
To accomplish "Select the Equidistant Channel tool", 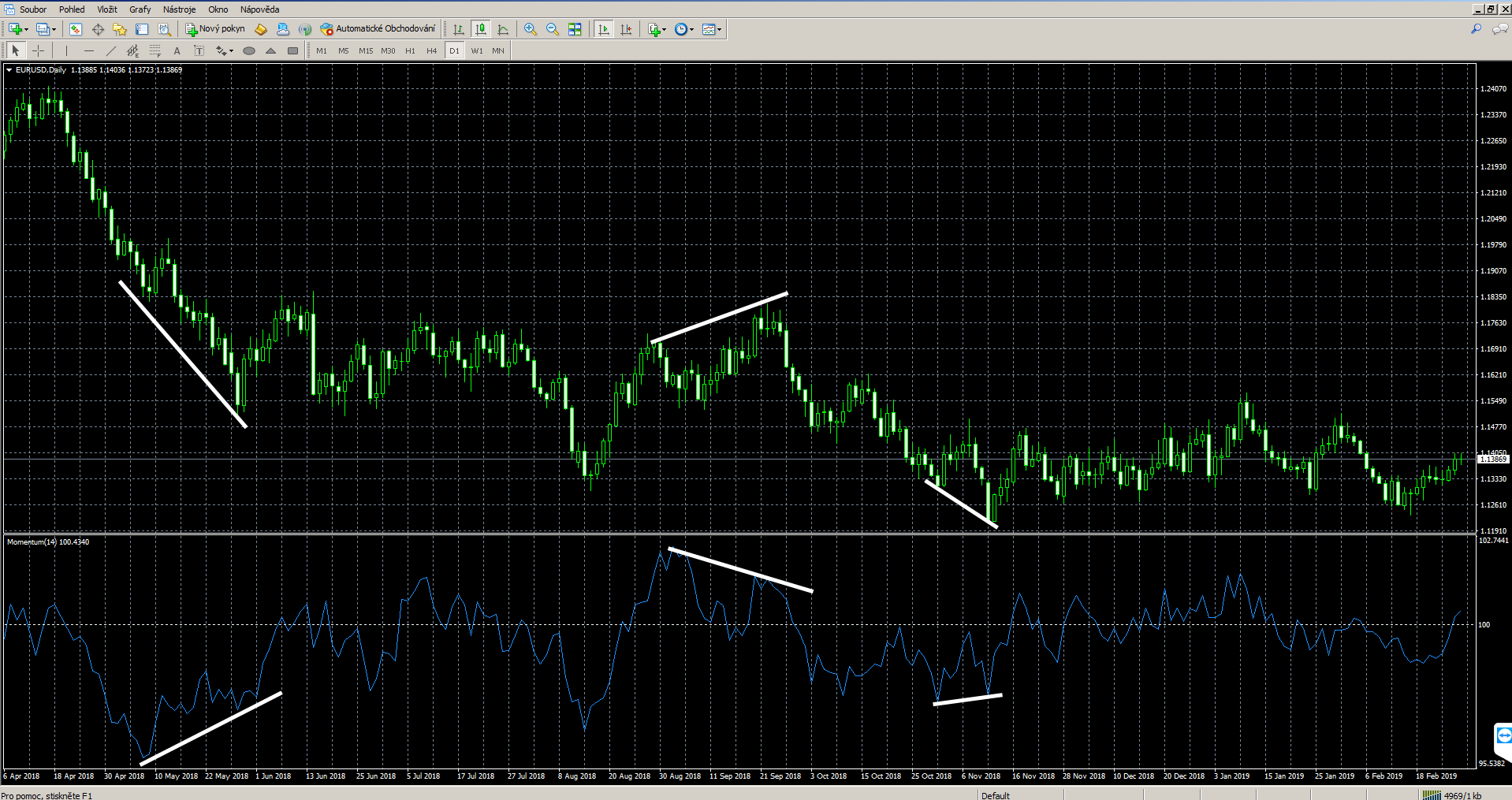I will (x=133, y=50).
